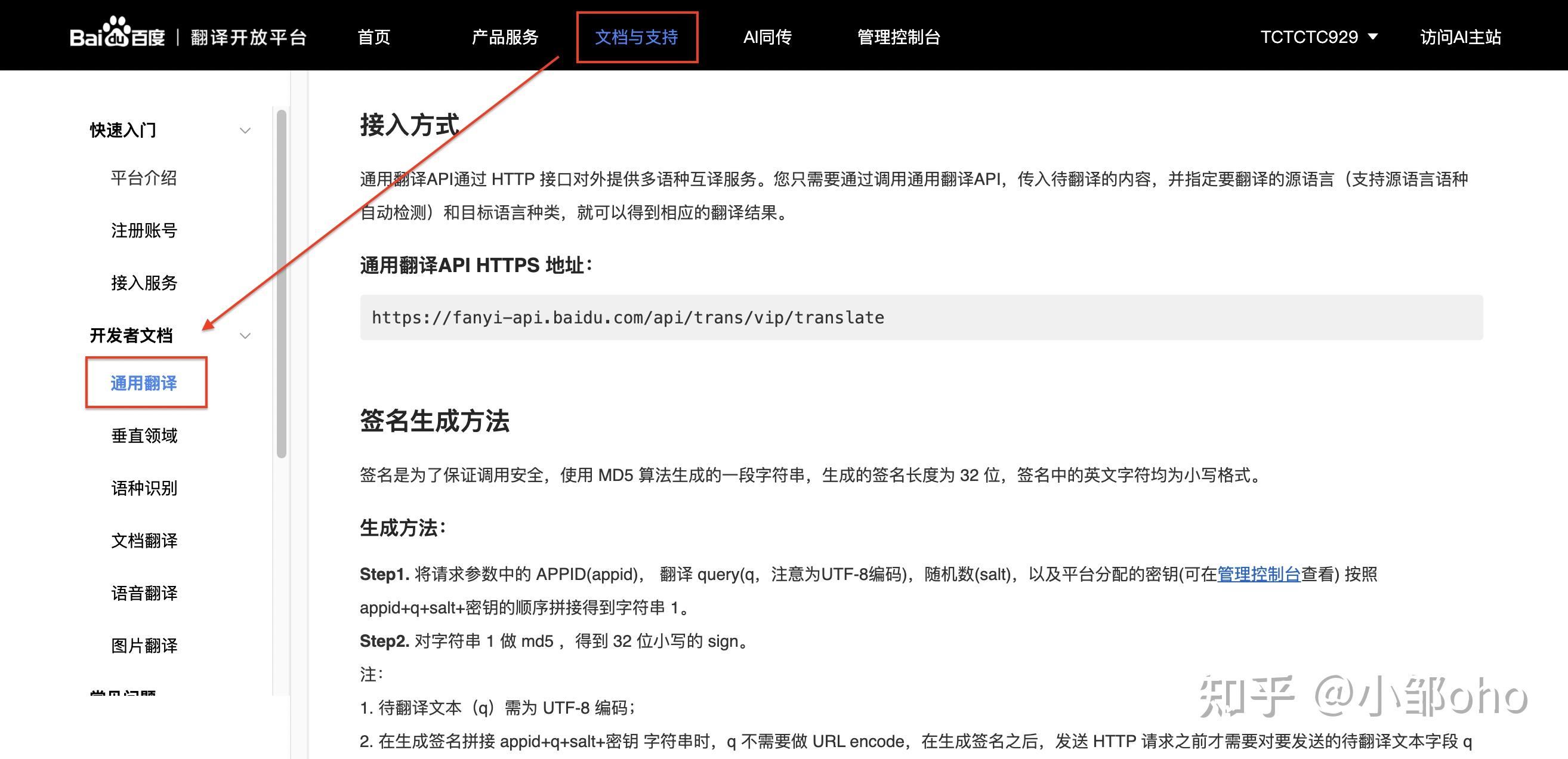This screenshot has height=759, width=1568.
Task: Select 通用翻译 in the sidebar
Action: coord(144,383)
